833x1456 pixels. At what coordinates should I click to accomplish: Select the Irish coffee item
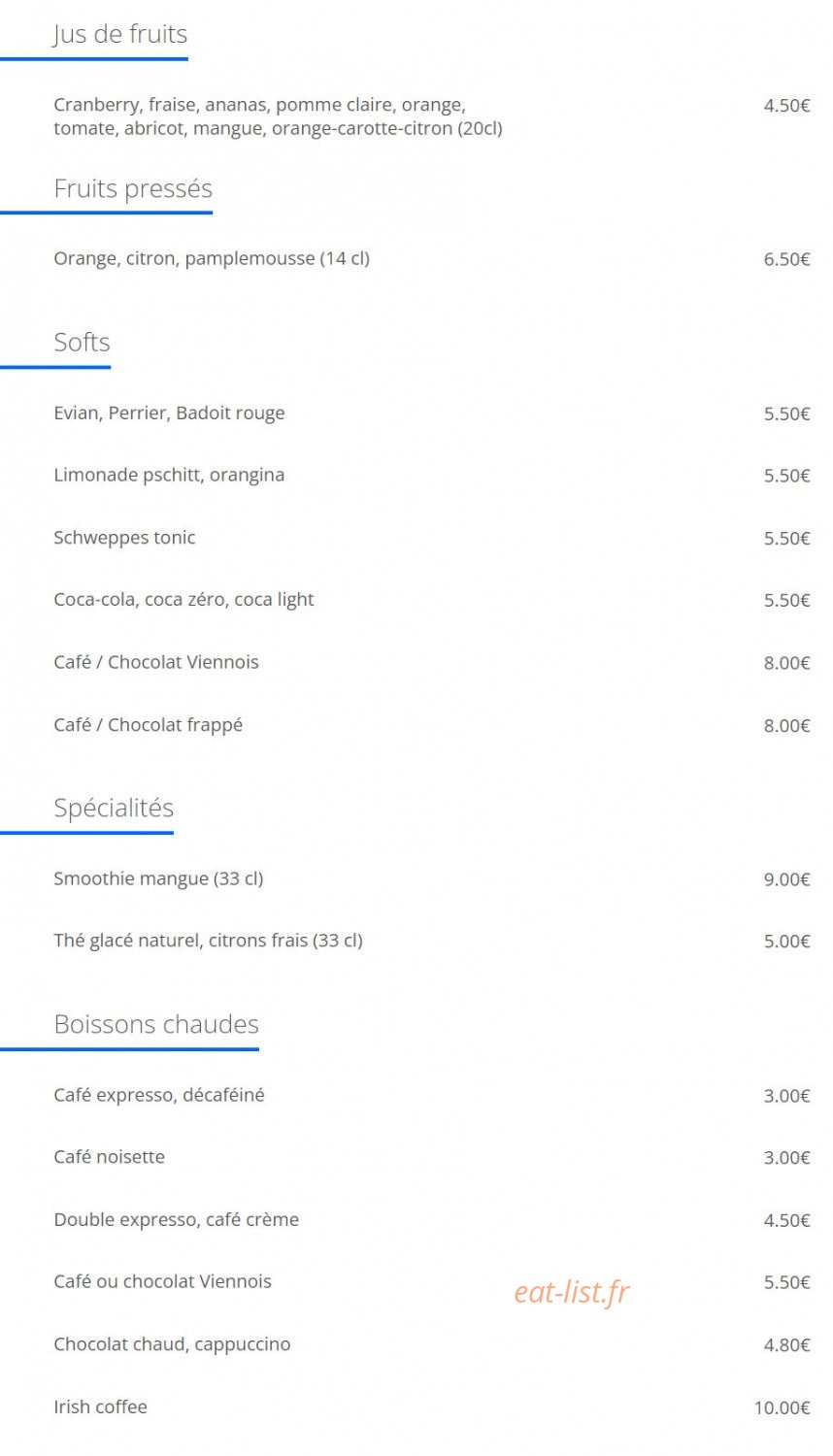pyautogui.click(x=100, y=1406)
